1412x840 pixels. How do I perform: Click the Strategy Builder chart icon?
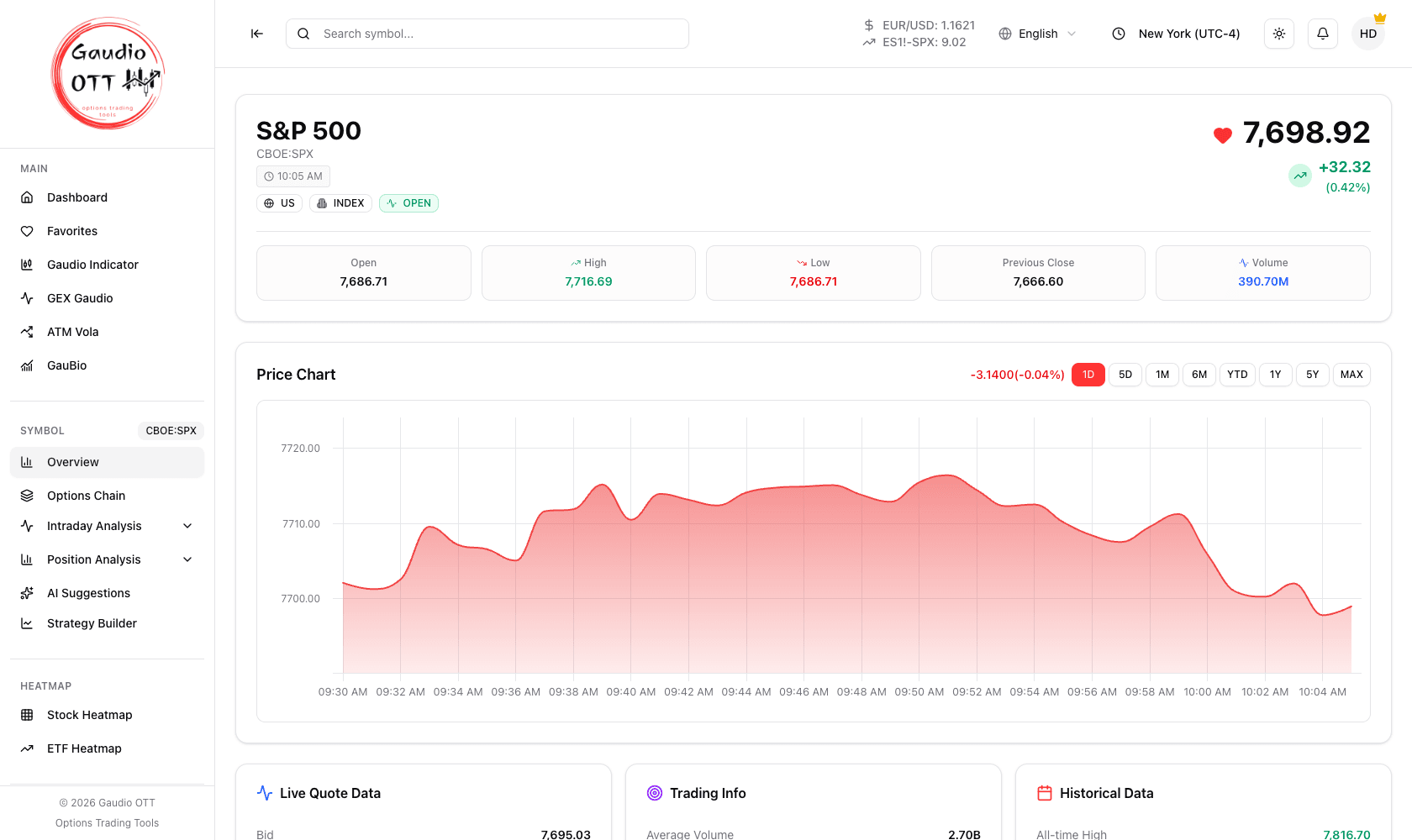pos(27,623)
